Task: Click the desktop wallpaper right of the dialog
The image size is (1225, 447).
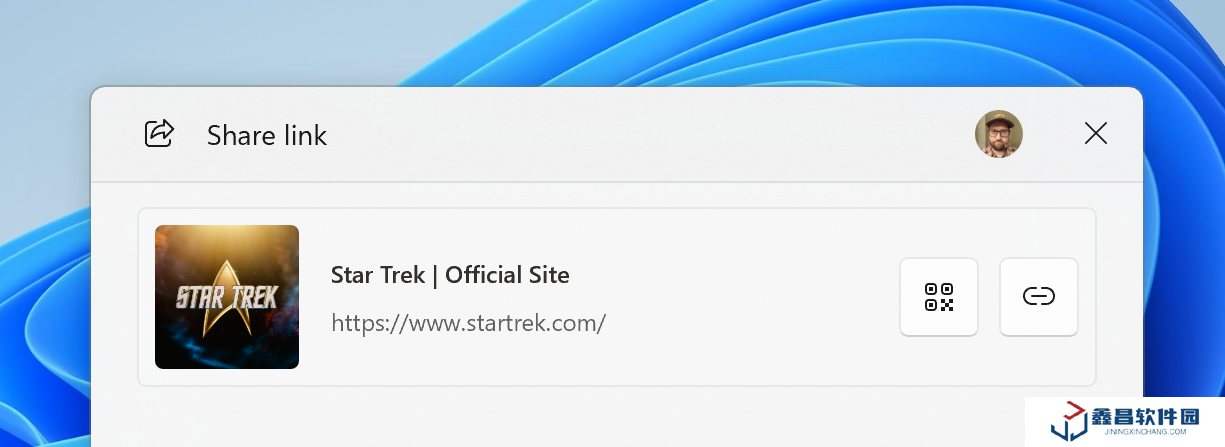Action: click(1185, 250)
